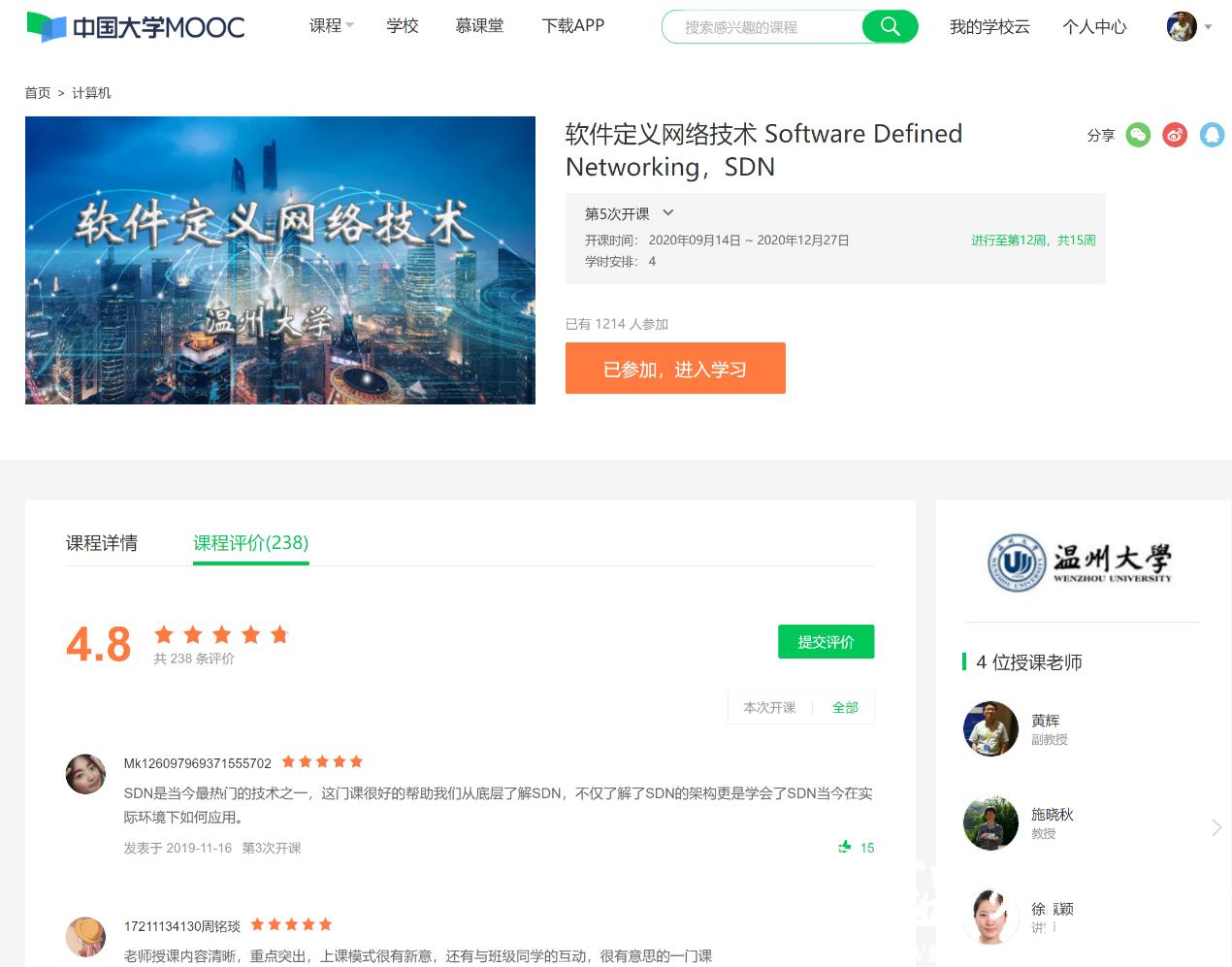Filter reviews by 本次开课
This screenshot has width=1232, height=967.
click(769, 708)
